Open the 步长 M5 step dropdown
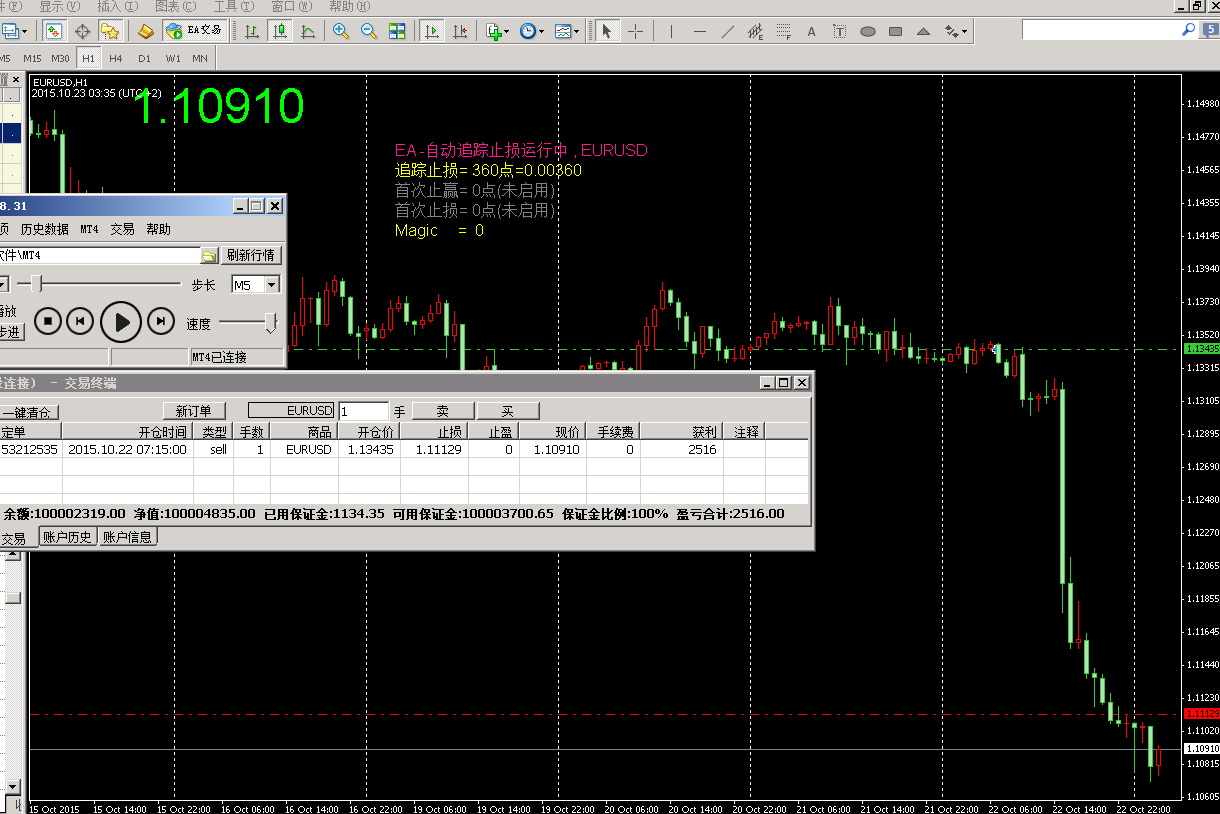 point(271,285)
